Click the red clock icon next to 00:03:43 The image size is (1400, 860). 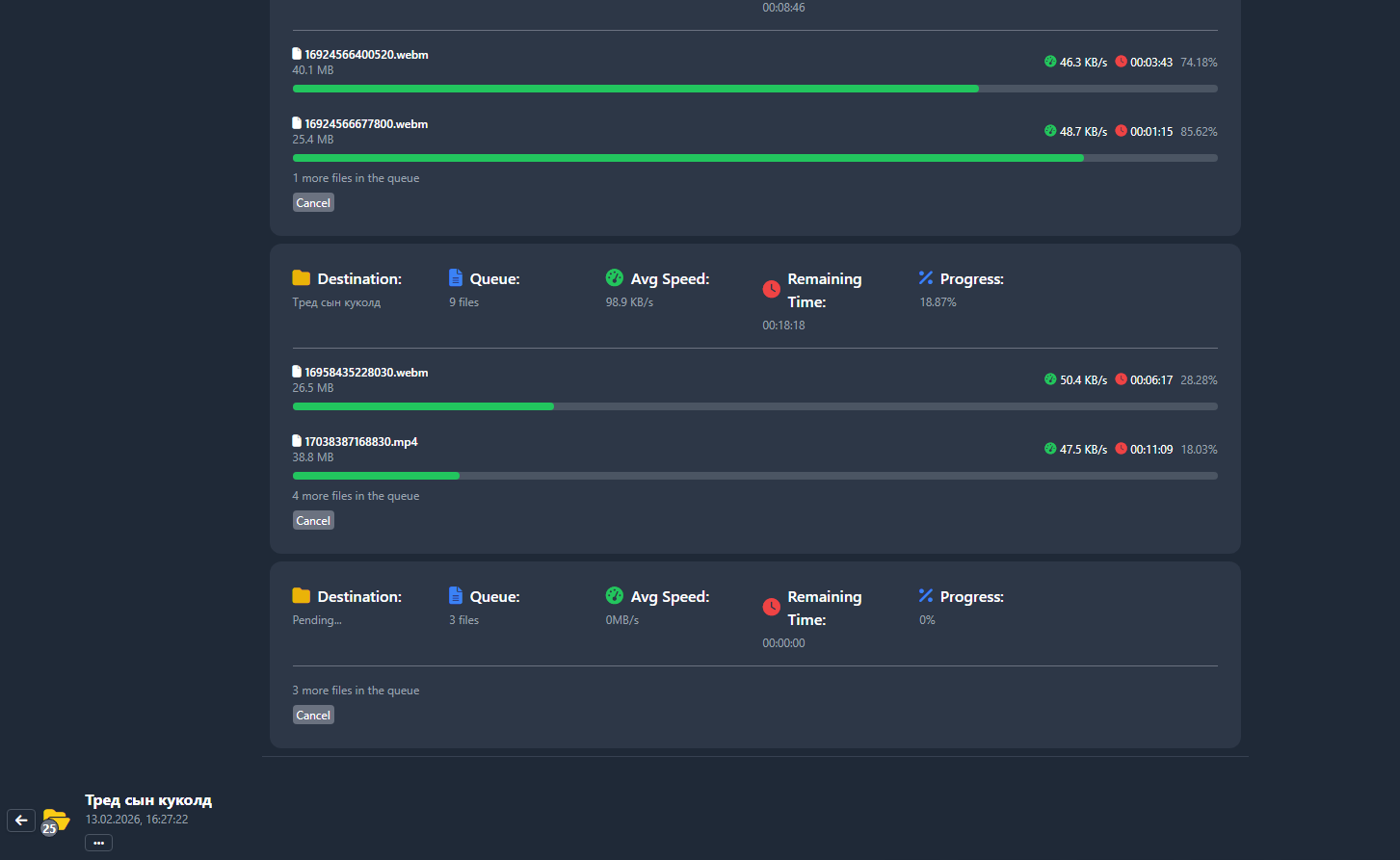tap(1121, 62)
